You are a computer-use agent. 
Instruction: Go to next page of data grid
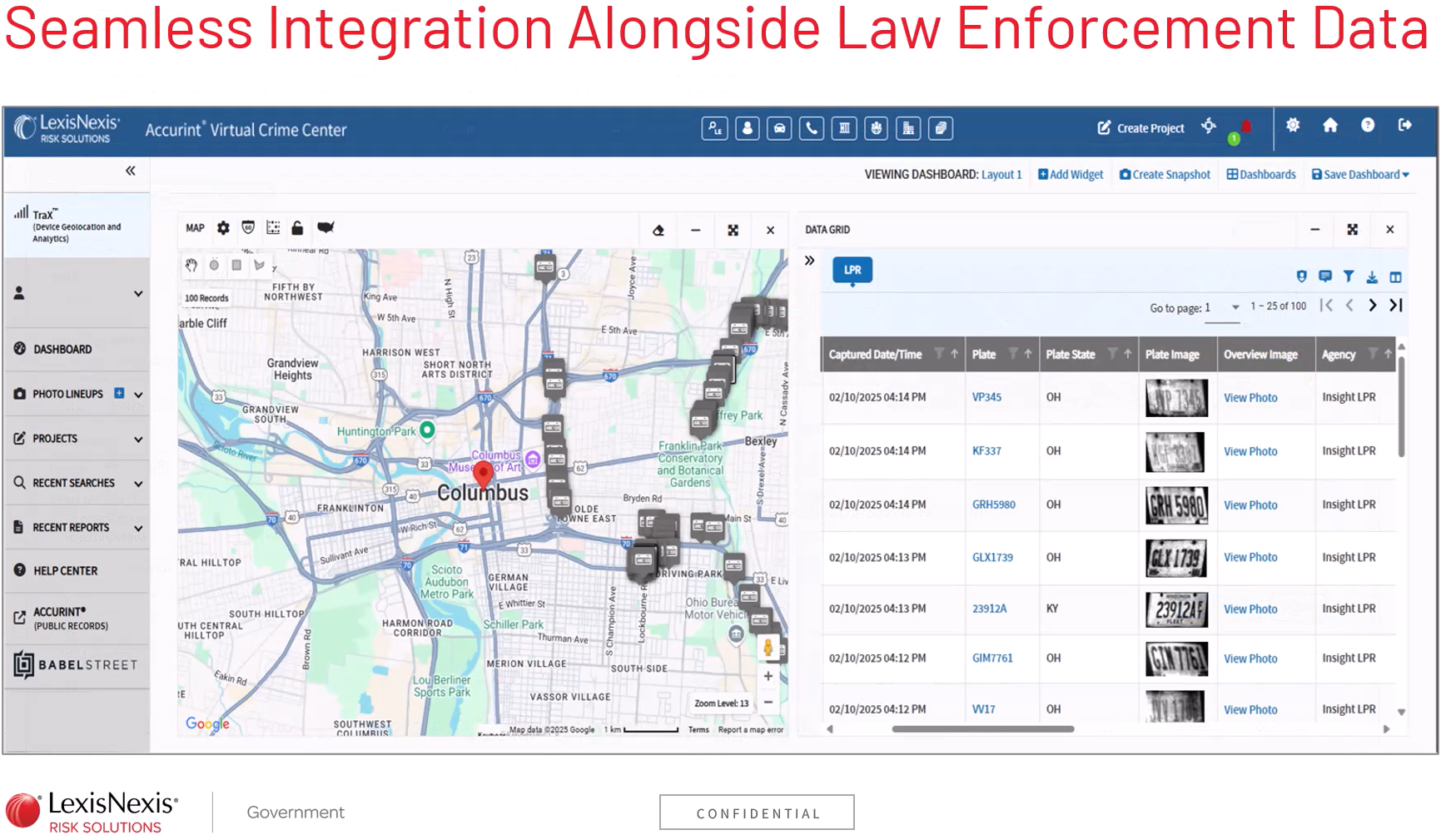coord(1373,306)
